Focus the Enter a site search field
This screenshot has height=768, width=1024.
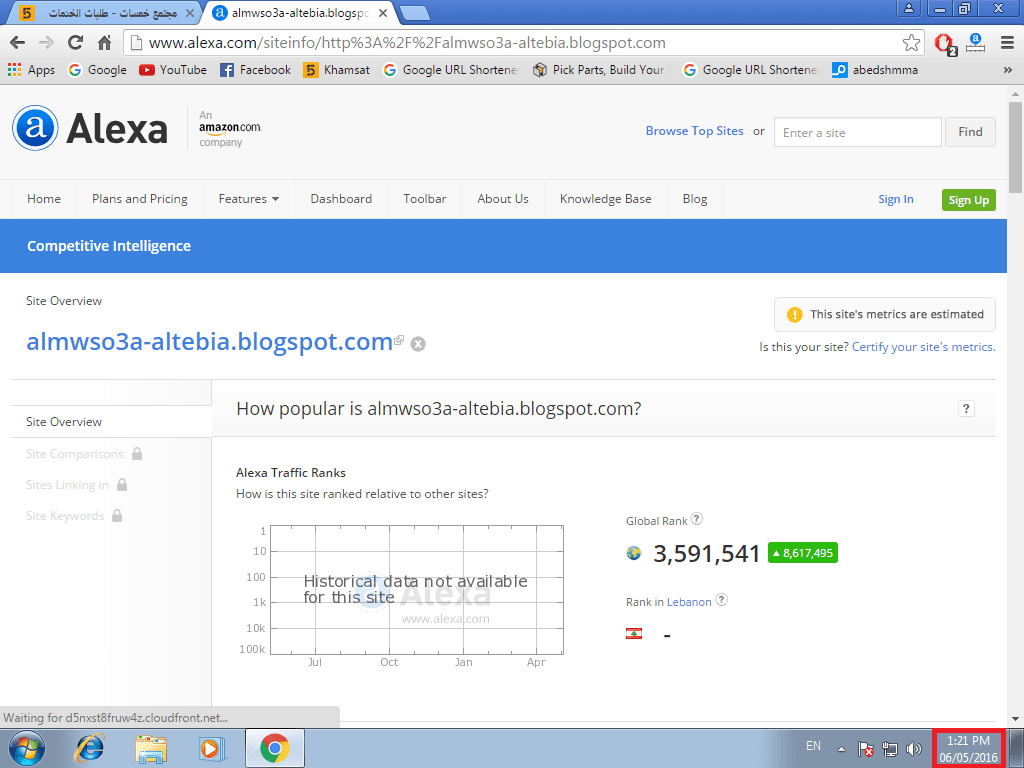point(857,133)
